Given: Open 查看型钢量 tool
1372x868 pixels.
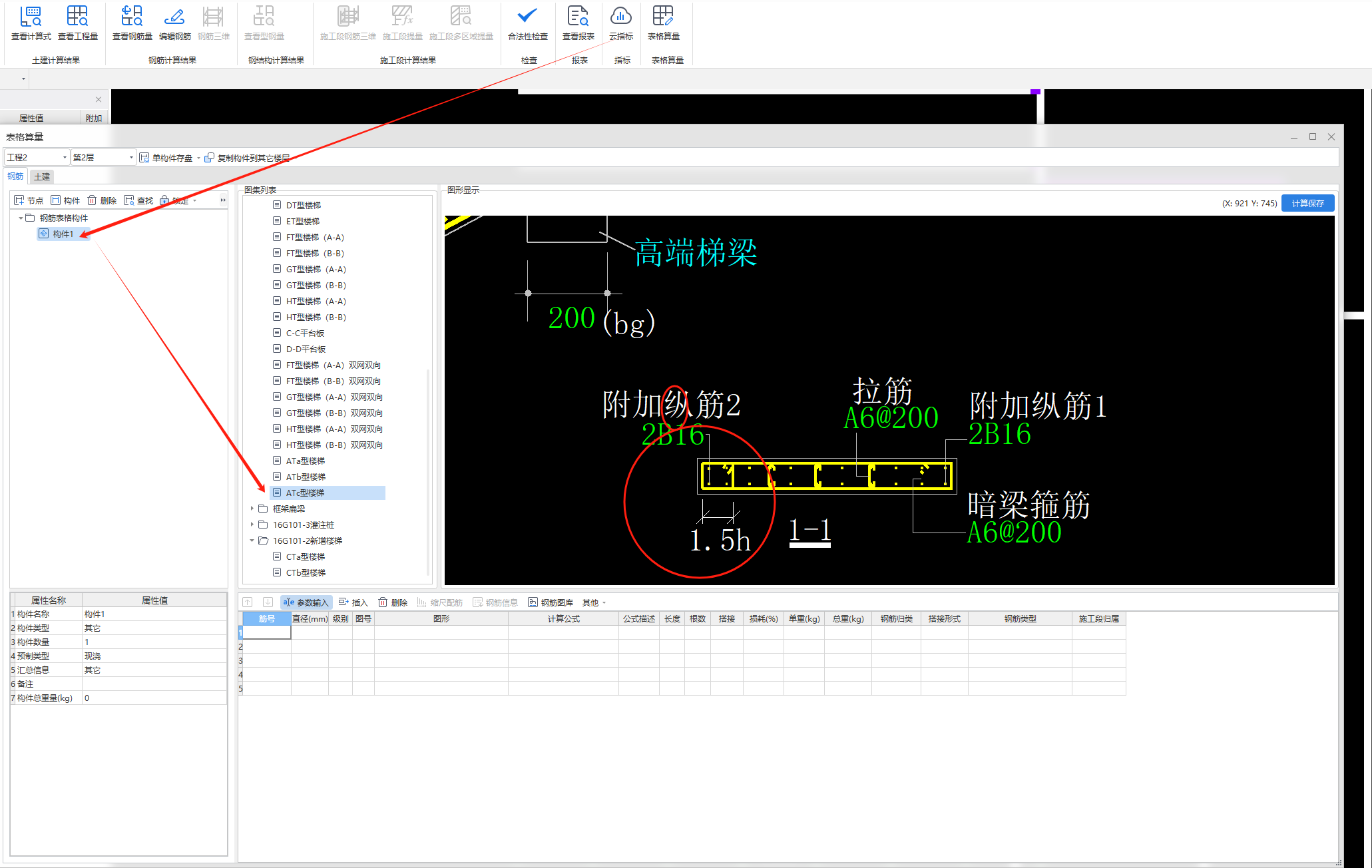Looking at the screenshot, I should 264,23.
